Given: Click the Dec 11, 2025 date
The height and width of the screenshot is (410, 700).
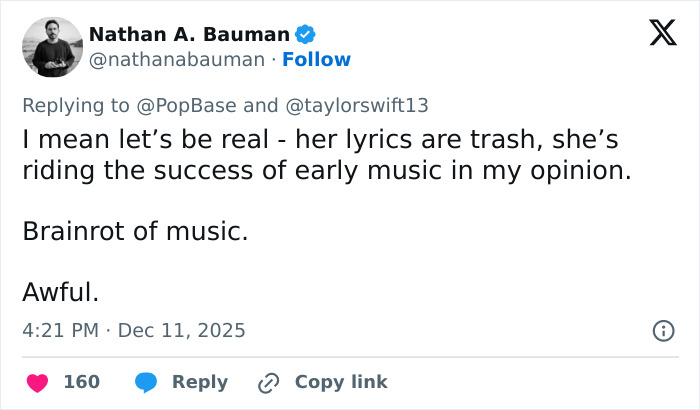Looking at the screenshot, I should coord(181,330).
